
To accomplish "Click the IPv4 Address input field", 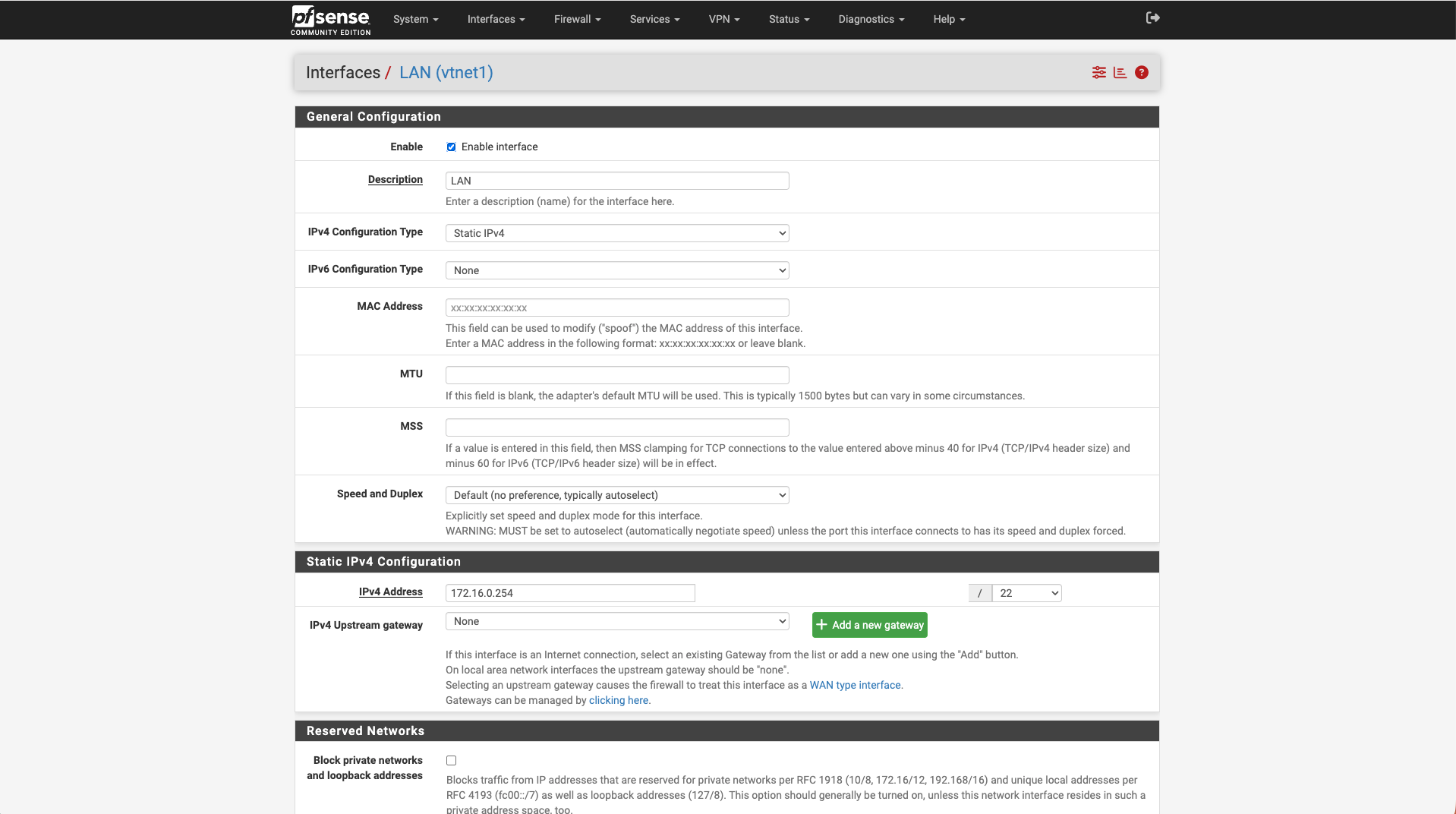I will pos(569,593).
